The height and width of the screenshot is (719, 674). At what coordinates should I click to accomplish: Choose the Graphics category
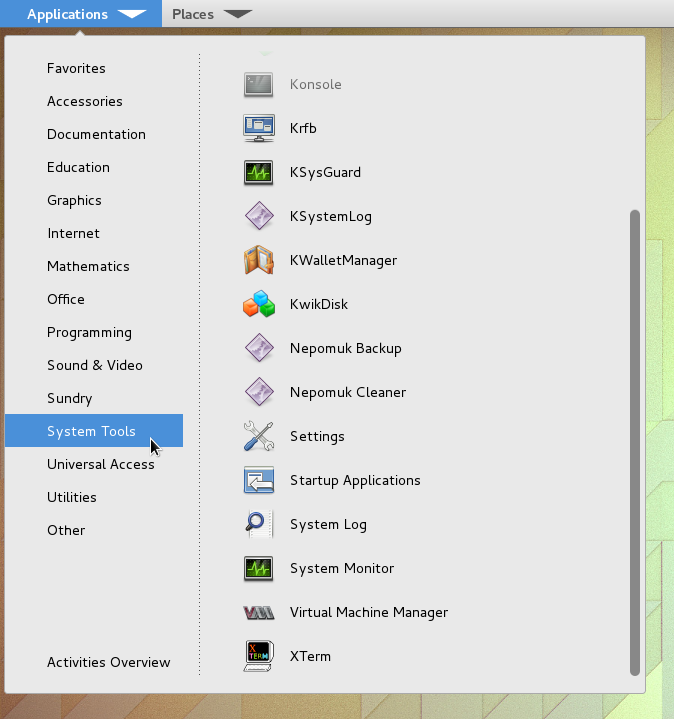point(74,200)
